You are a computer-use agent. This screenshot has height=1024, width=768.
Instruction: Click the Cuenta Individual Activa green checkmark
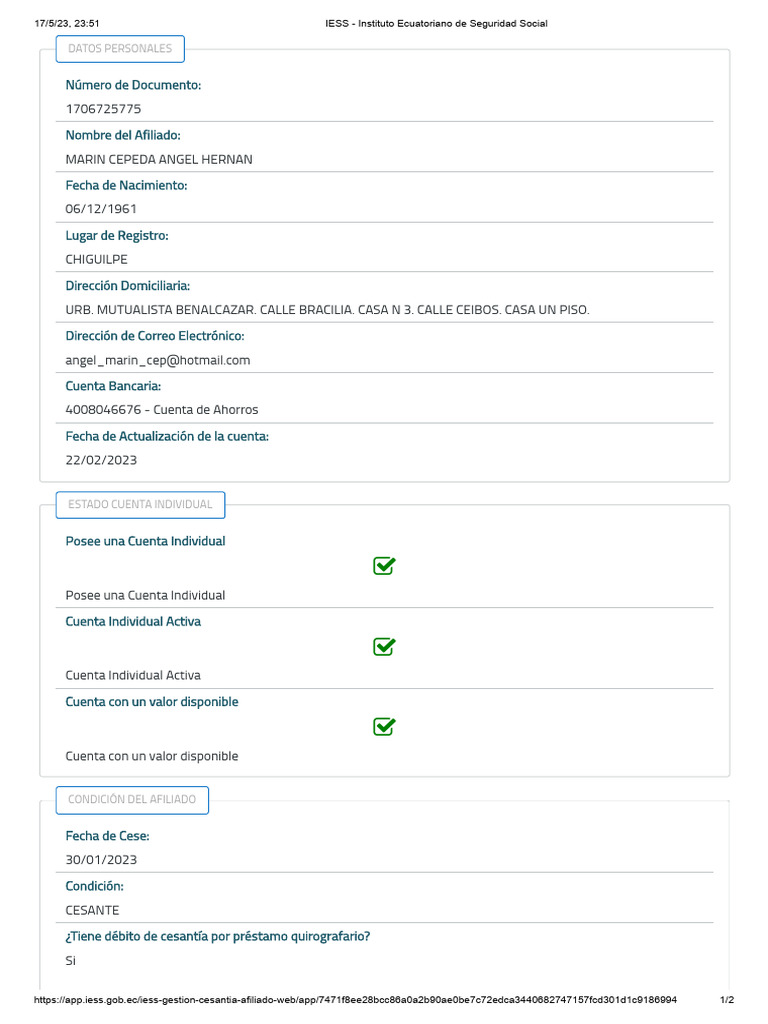(384, 646)
